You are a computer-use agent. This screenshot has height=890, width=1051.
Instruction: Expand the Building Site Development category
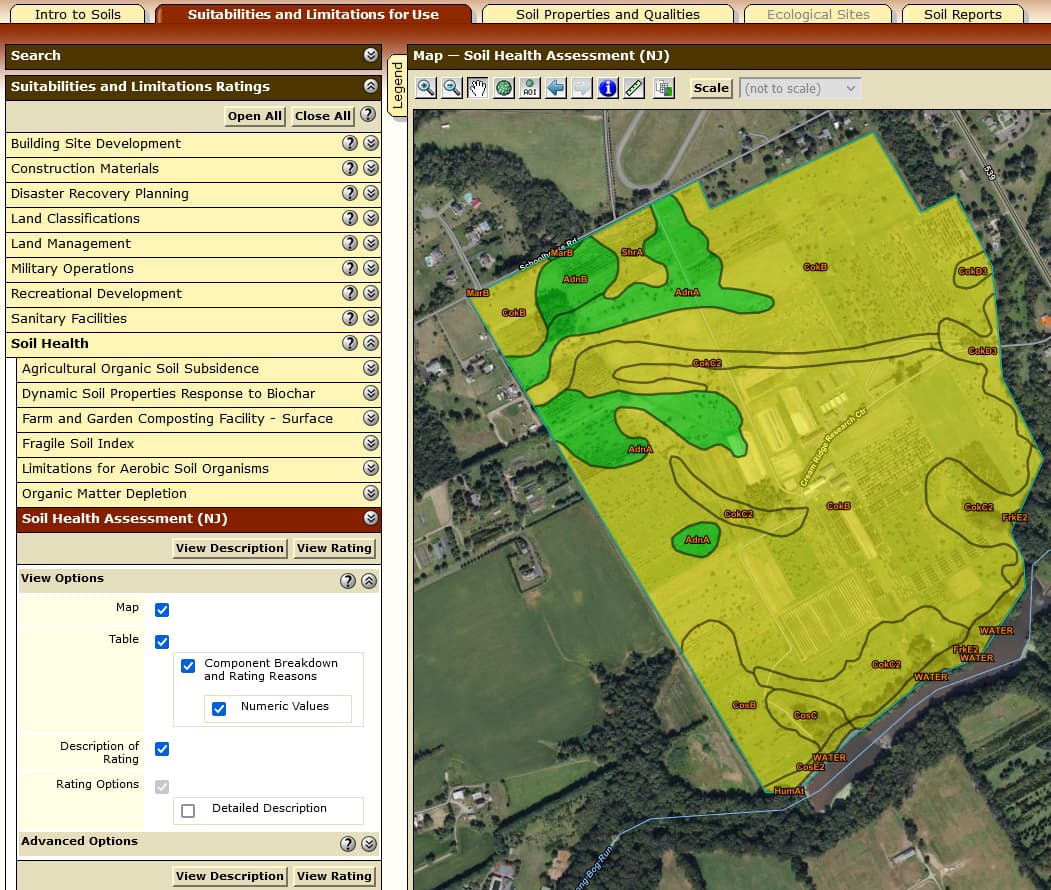coord(371,143)
